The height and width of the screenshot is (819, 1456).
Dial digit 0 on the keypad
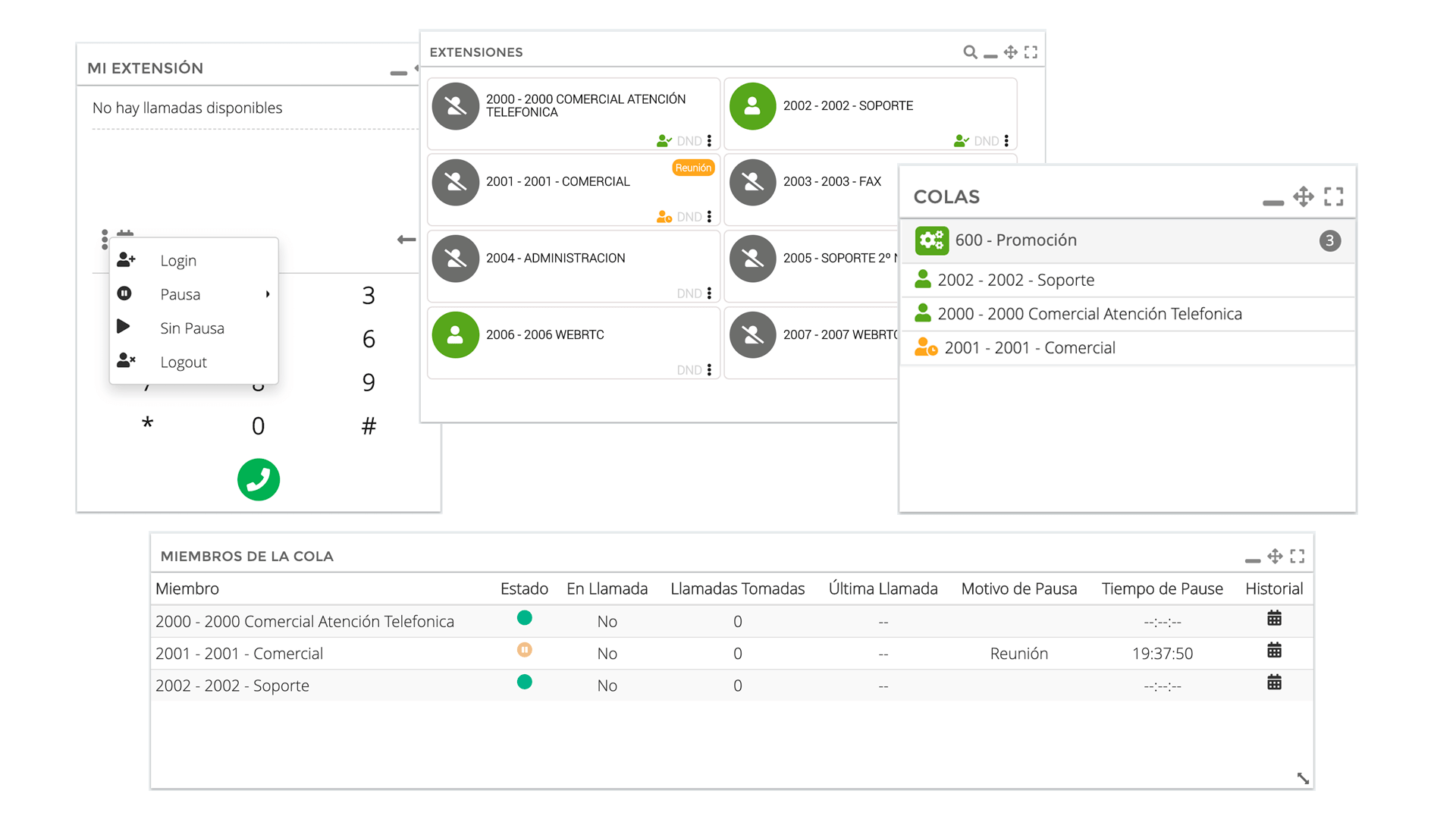pyautogui.click(x=259, y=426)
